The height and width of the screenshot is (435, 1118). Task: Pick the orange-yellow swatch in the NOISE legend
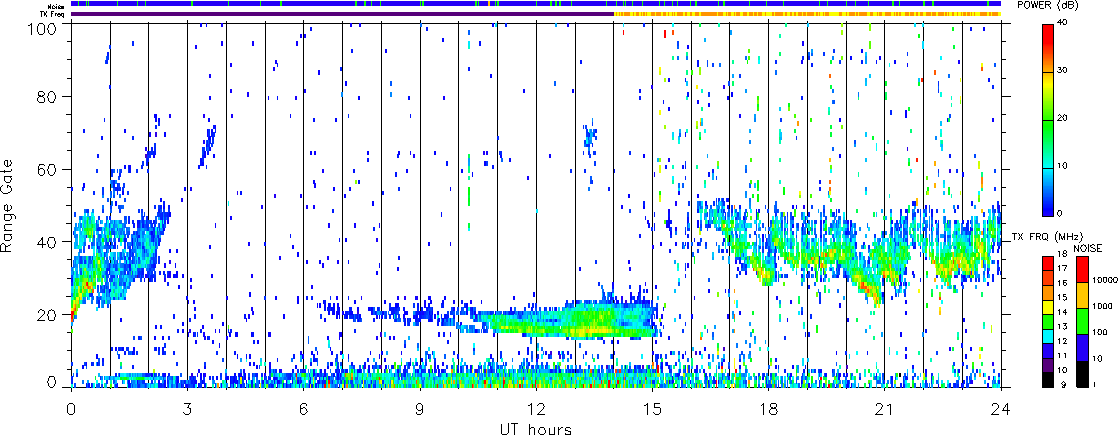[x=1082, y=296]
